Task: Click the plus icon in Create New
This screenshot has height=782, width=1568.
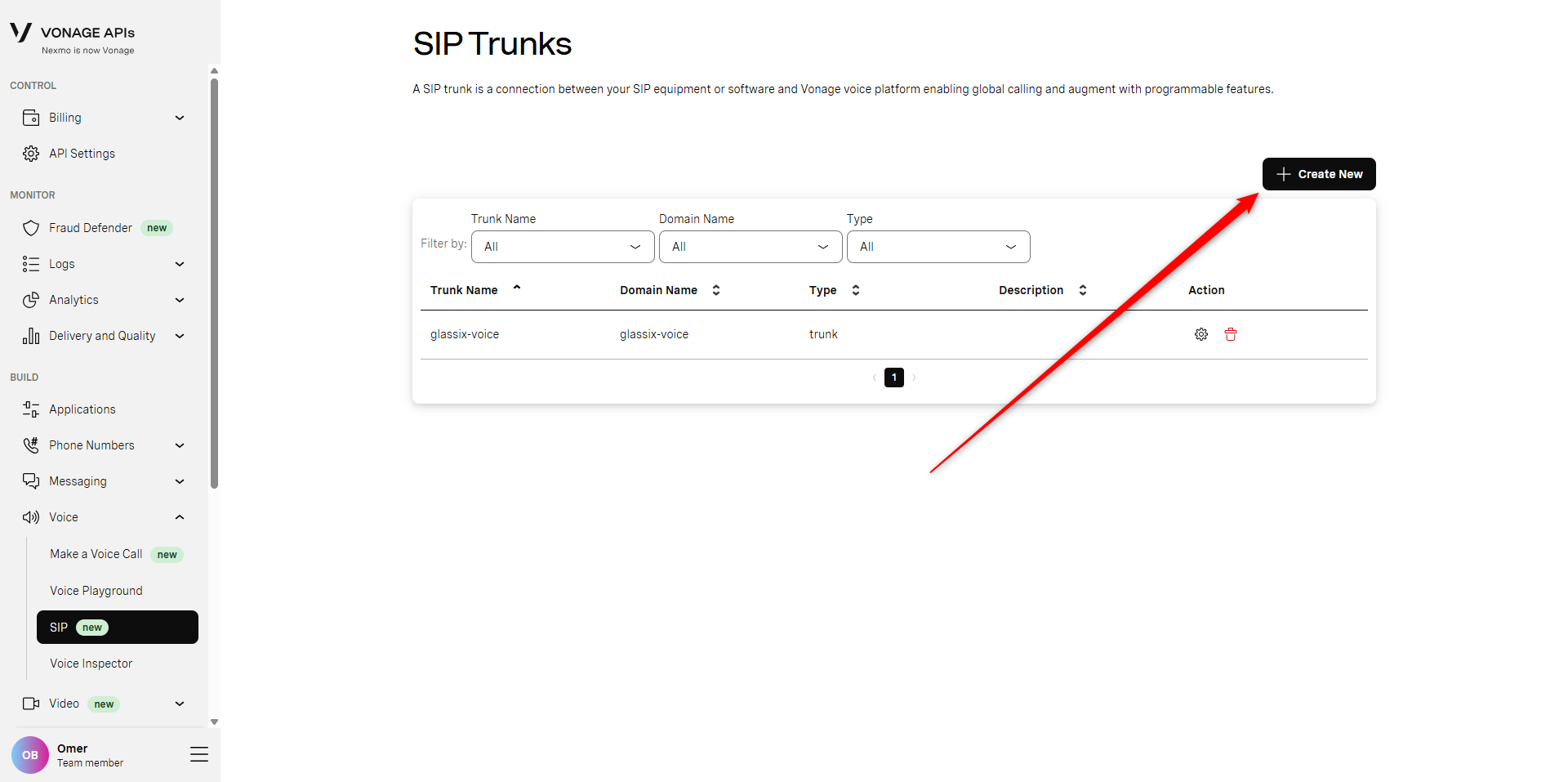Action: tap(1284, 174)
